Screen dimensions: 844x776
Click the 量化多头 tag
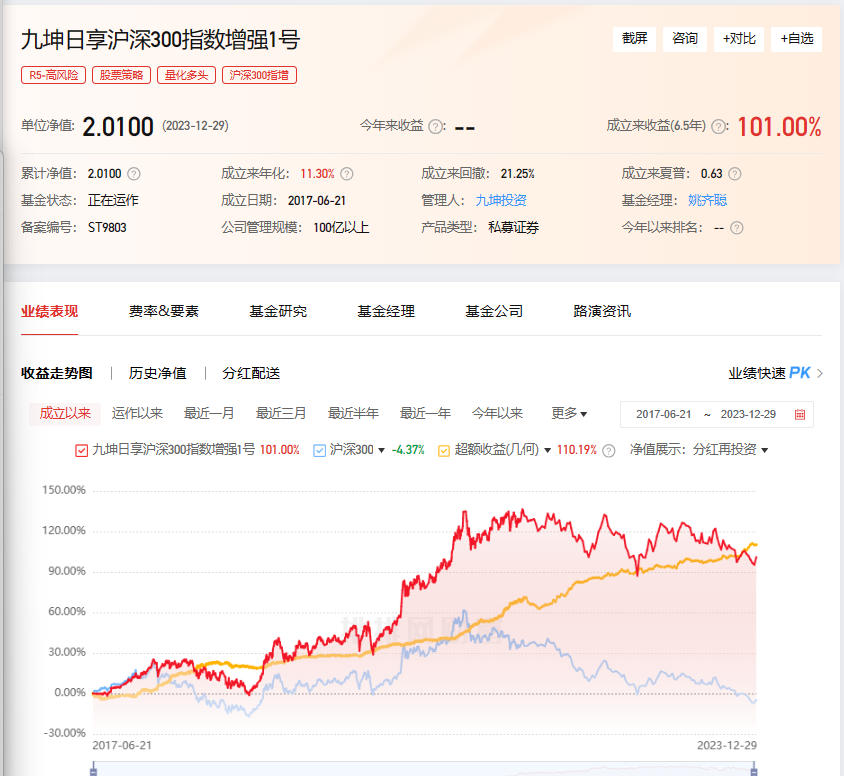(187, 75)
